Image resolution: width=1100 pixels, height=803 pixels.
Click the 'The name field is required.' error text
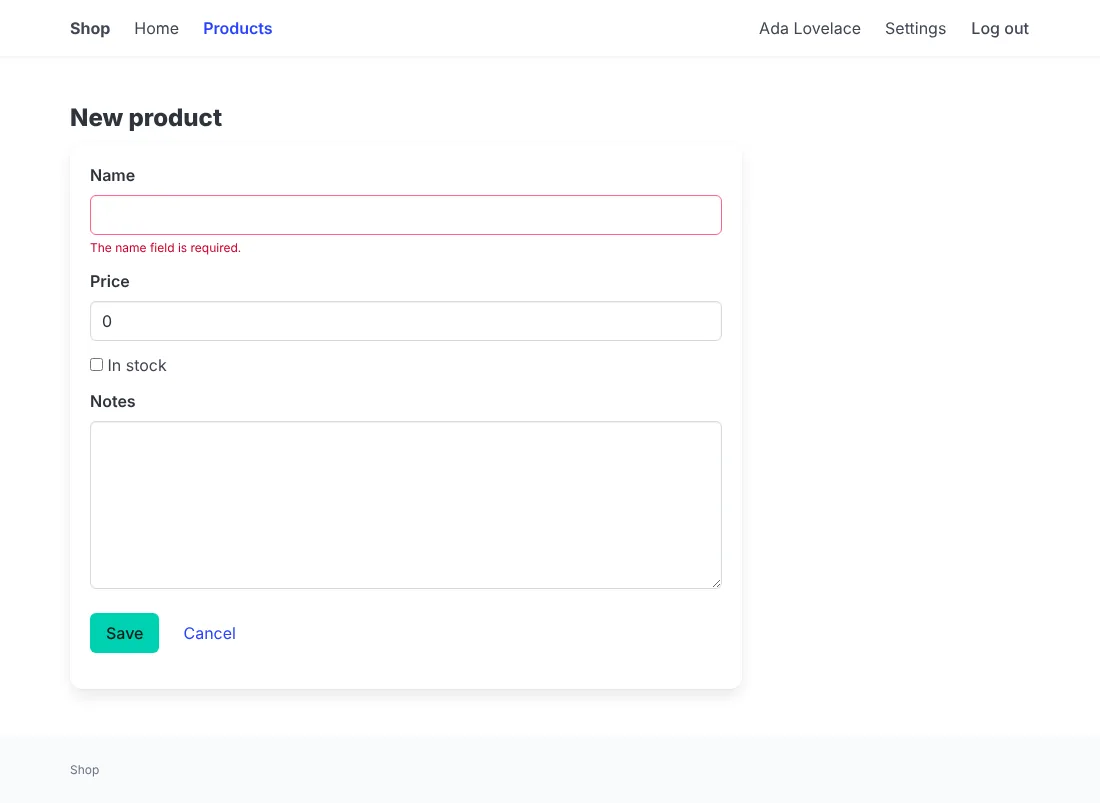(x=166, y=248)
